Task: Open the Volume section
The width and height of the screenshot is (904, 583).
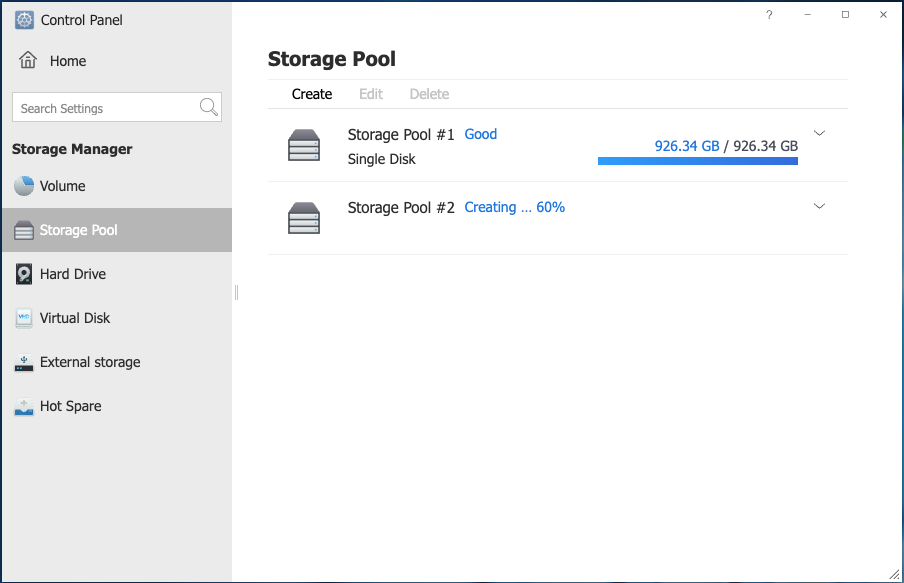Action: click(x=117, y=186)
